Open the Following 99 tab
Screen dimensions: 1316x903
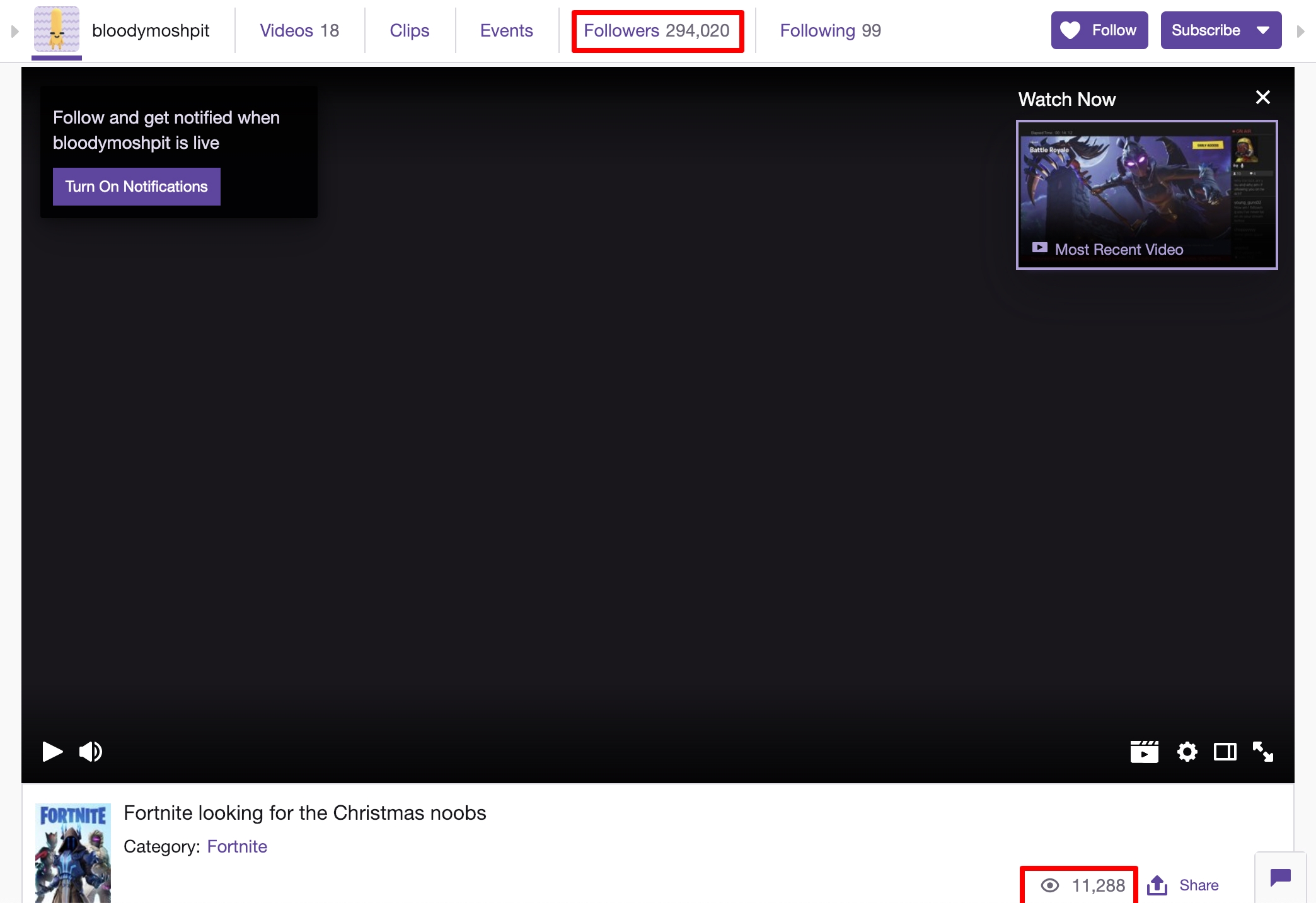click(x=831, y=30)
